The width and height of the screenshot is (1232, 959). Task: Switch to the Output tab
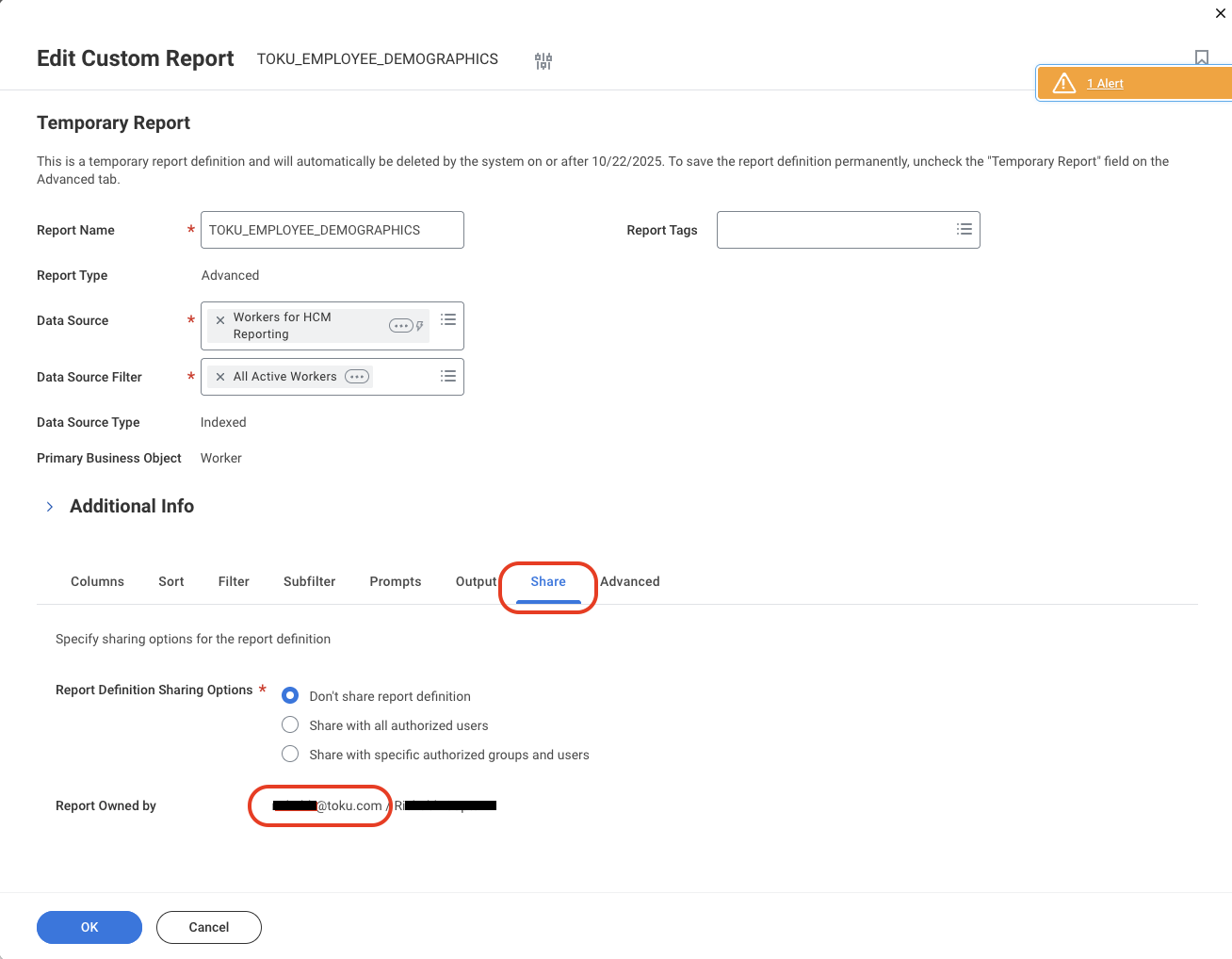[x=476, y=581]
